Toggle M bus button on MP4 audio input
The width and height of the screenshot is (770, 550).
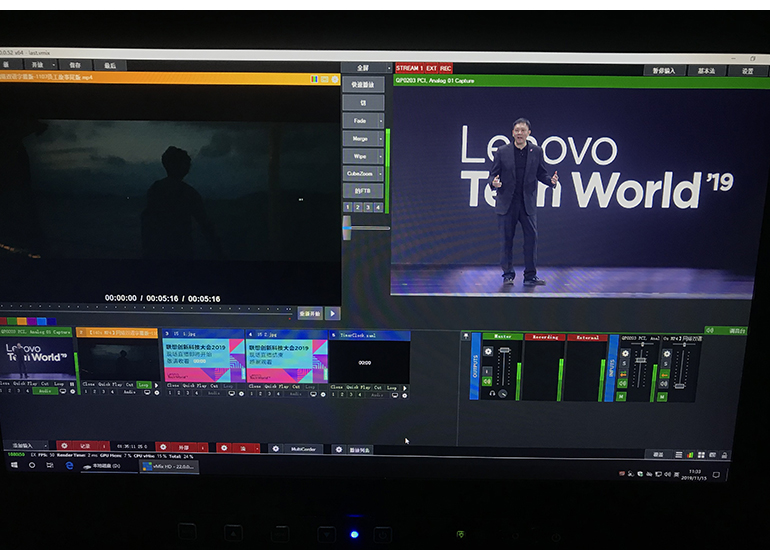click(x=662, y=396)
